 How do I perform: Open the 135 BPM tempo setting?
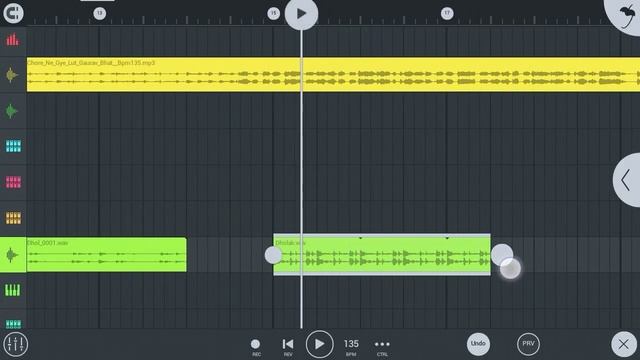[351, 347]
